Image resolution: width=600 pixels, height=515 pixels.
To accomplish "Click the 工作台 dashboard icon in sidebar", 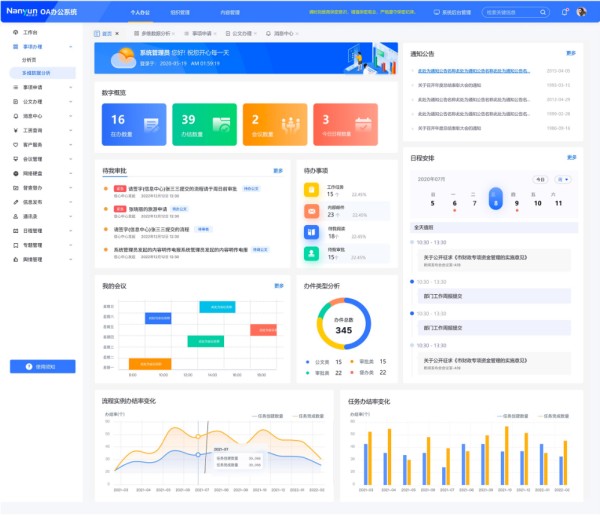I will (x=16, y=33).
